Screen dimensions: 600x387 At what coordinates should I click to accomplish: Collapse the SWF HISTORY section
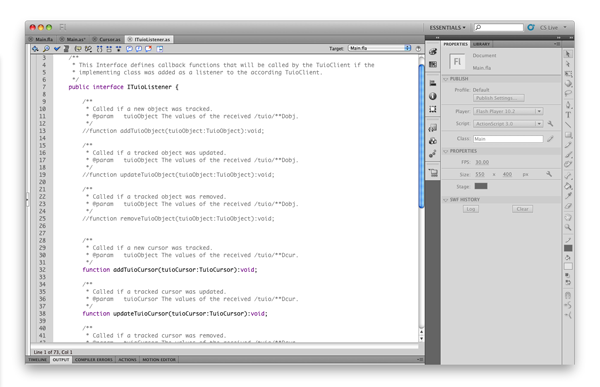point(446,200)
